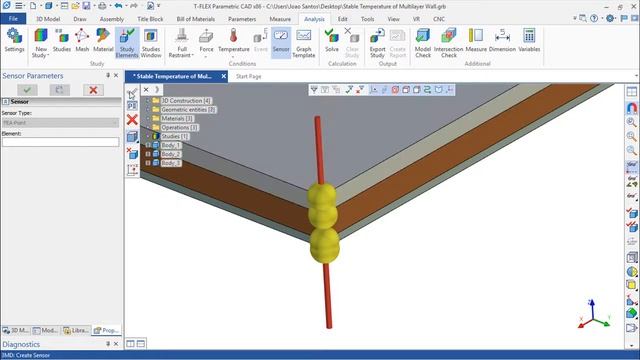Select the Mesh tool

(x=82, y=40)
